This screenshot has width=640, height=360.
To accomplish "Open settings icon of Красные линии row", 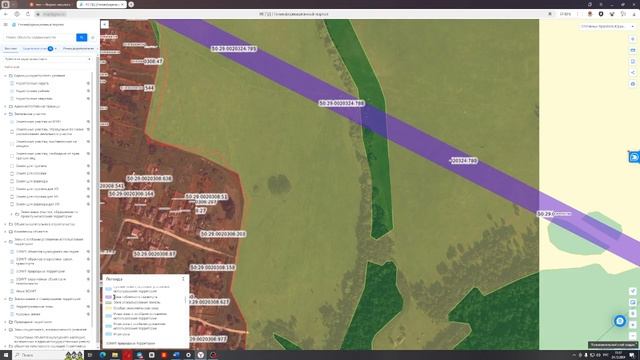I will (x=88, y=314).
